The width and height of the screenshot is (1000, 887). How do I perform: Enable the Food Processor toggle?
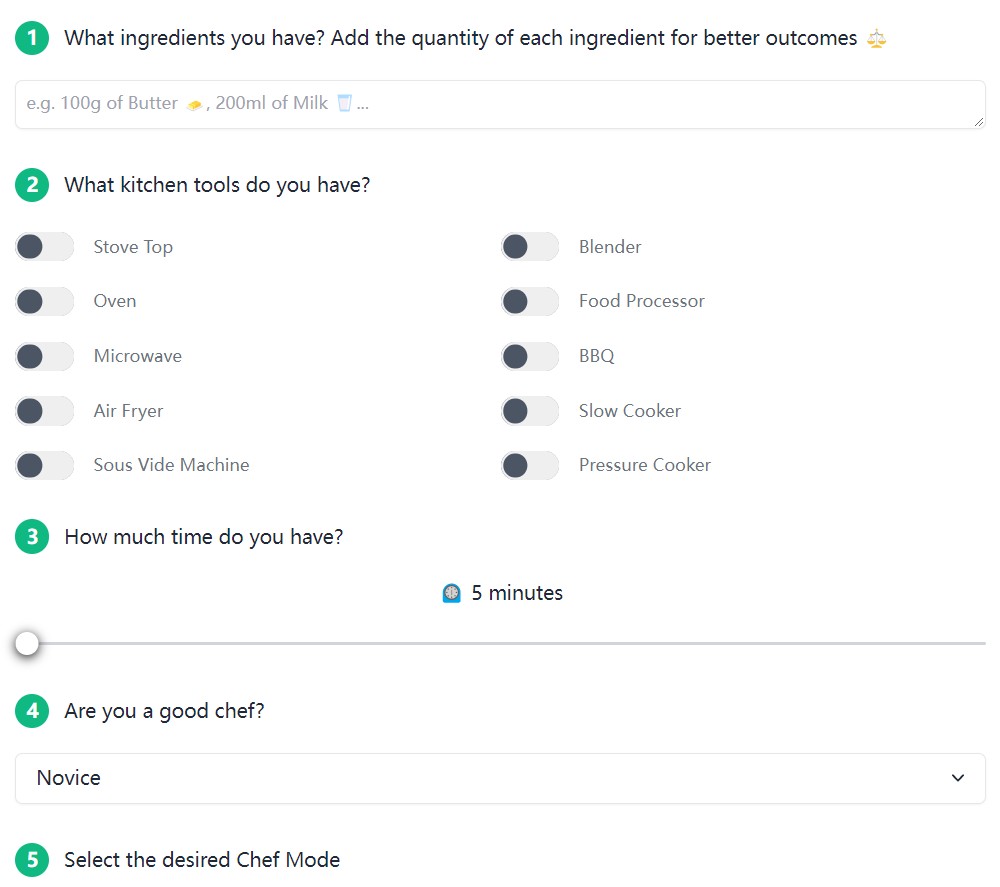pos(530,301)
